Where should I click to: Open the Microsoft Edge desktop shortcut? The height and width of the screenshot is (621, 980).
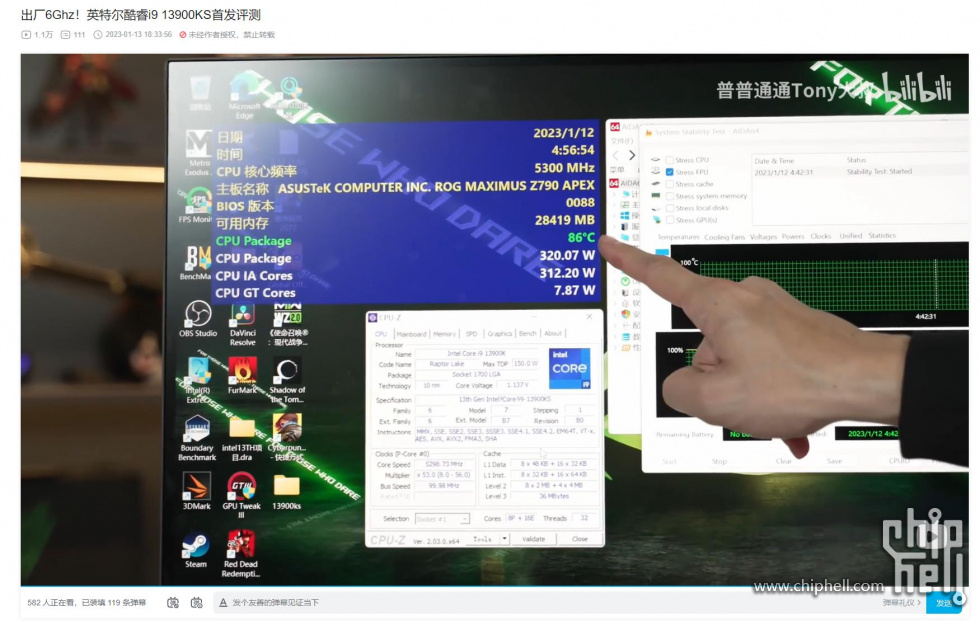pyautogui.click(x=244, y=95)
